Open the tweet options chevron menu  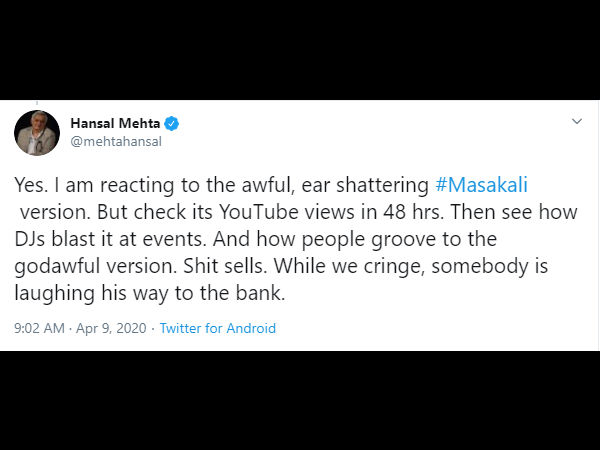577,121
